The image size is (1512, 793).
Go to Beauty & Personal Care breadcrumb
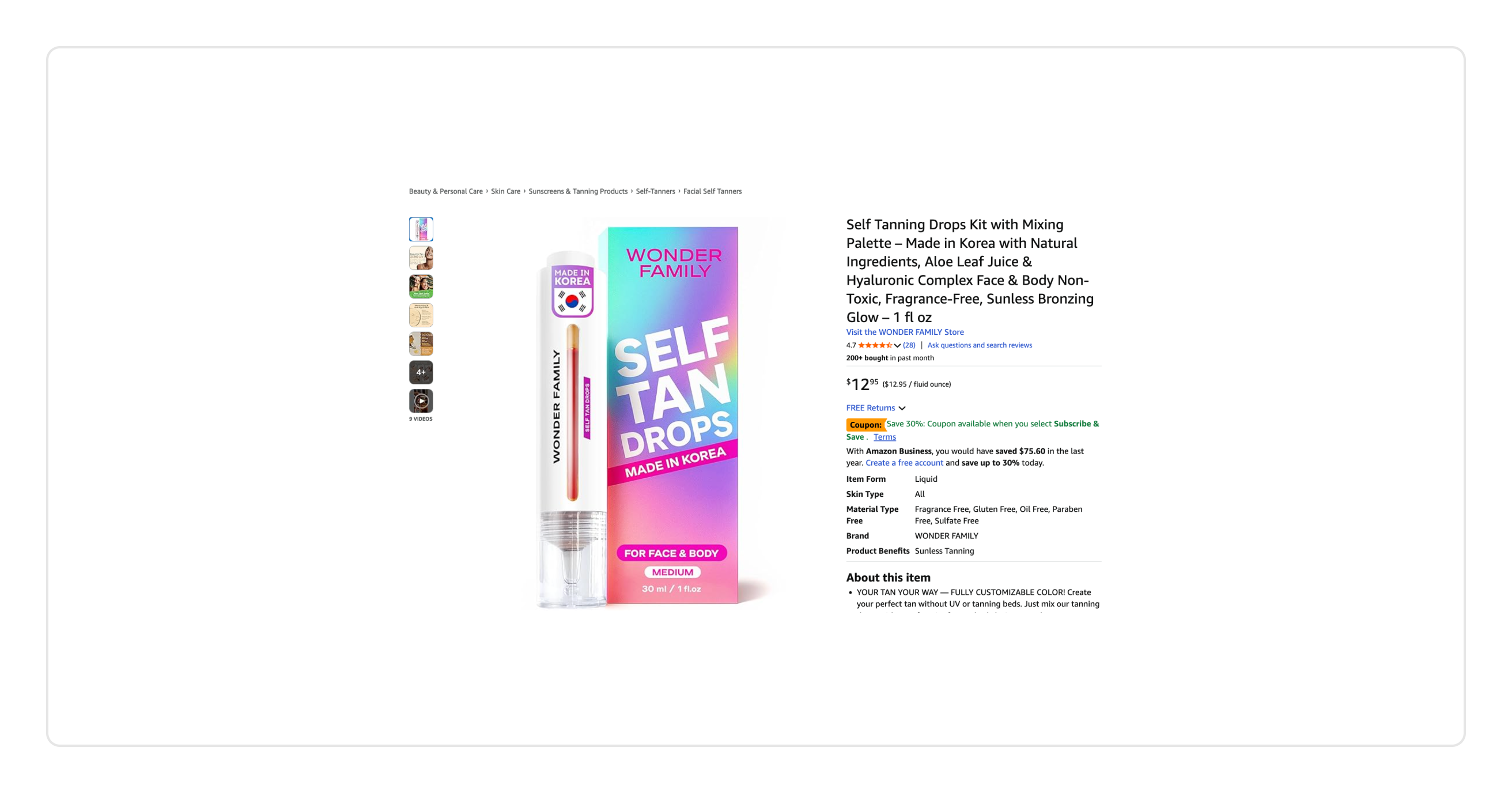(445, 191)
